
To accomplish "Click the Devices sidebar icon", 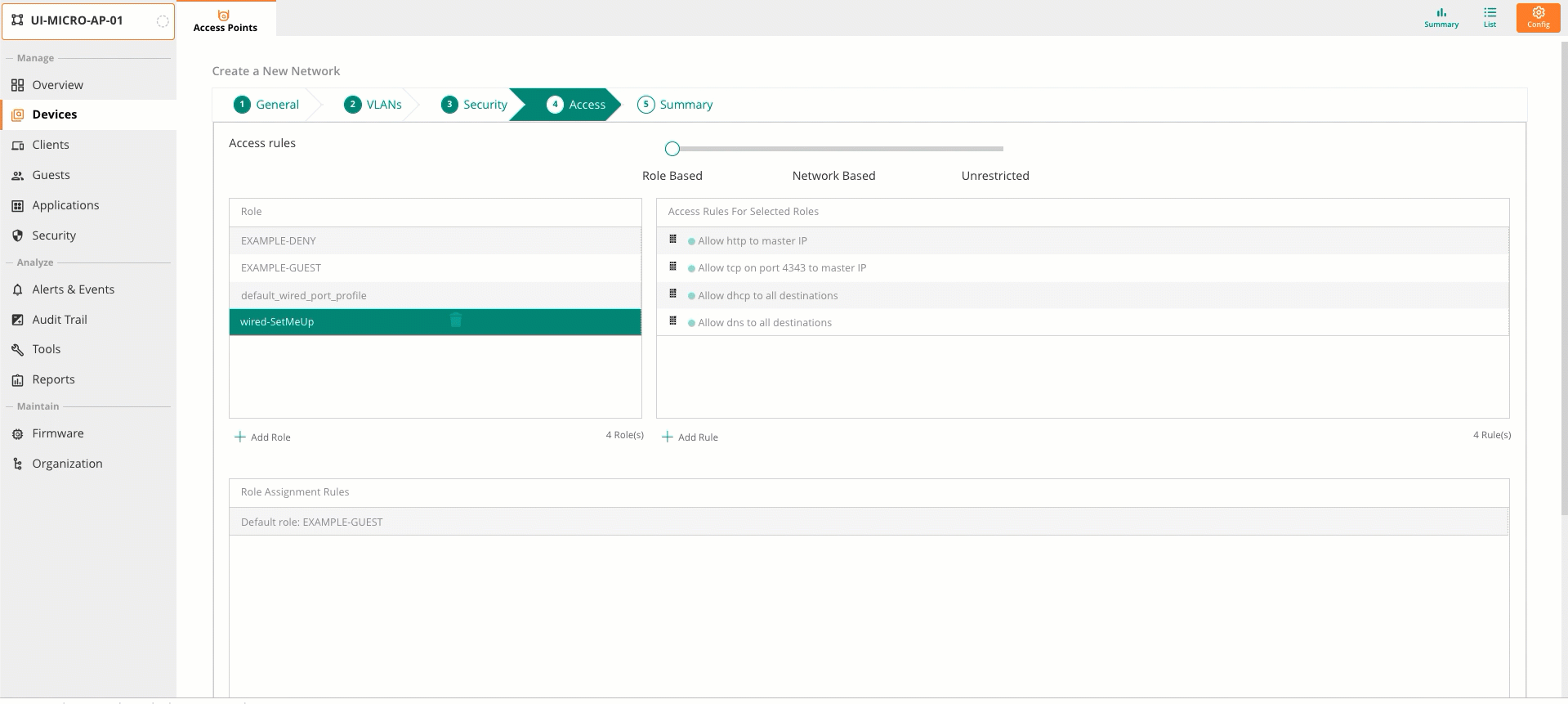I will [x=17, y=115].
